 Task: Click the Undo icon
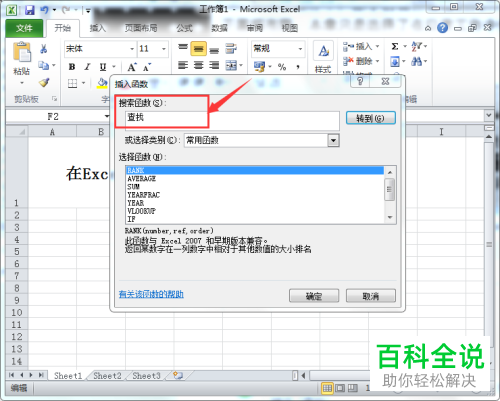point(44,10)
